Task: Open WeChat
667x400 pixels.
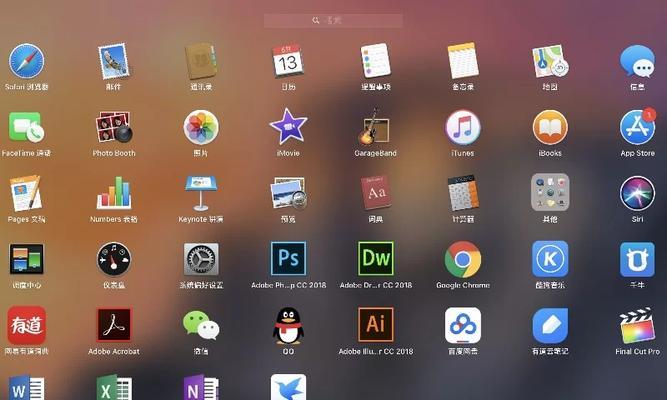Action: pos(201,326)
